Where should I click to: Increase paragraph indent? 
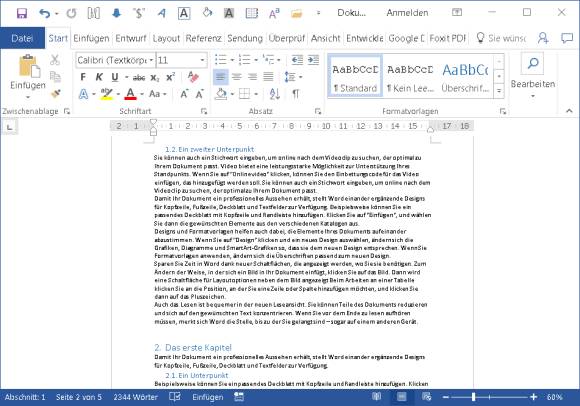[313, 60]
